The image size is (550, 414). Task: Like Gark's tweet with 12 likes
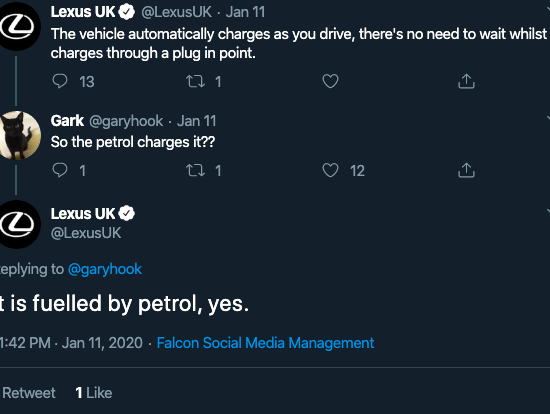(330, 171)
